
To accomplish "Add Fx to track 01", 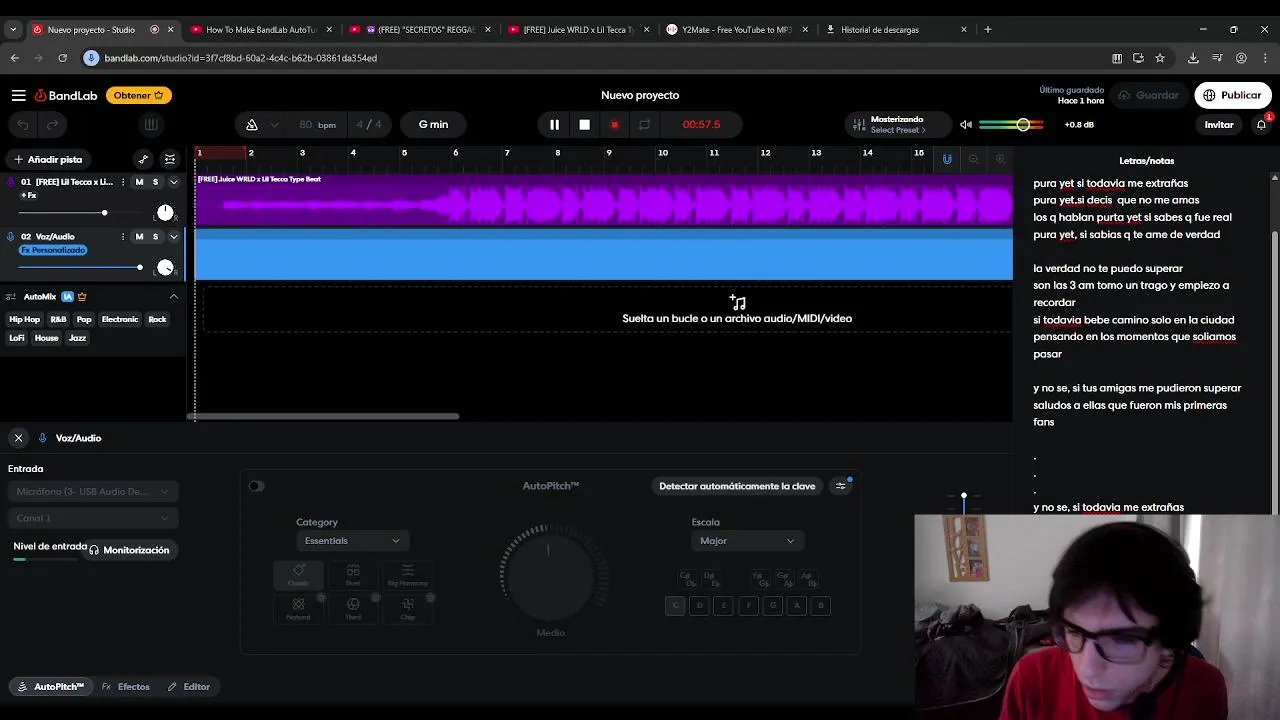I will click(x=29, y=195).
